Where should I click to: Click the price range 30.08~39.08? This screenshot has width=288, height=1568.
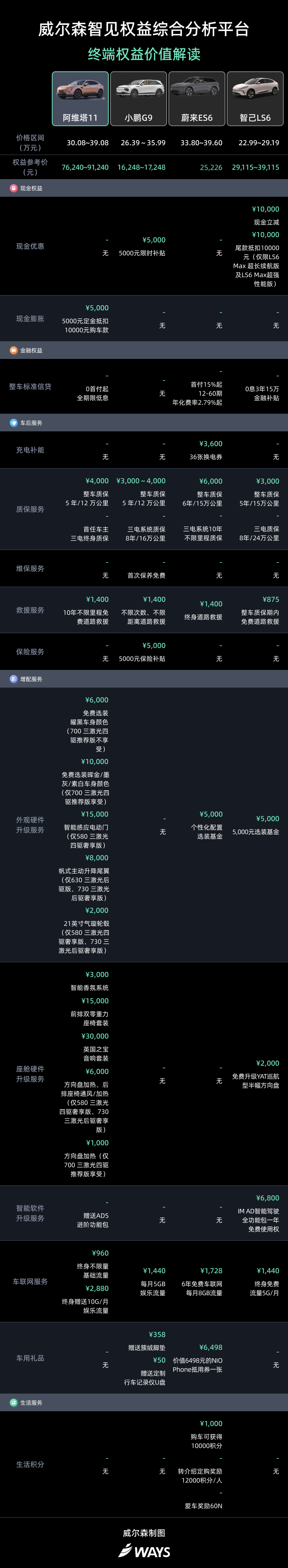[x=87, y=143]
